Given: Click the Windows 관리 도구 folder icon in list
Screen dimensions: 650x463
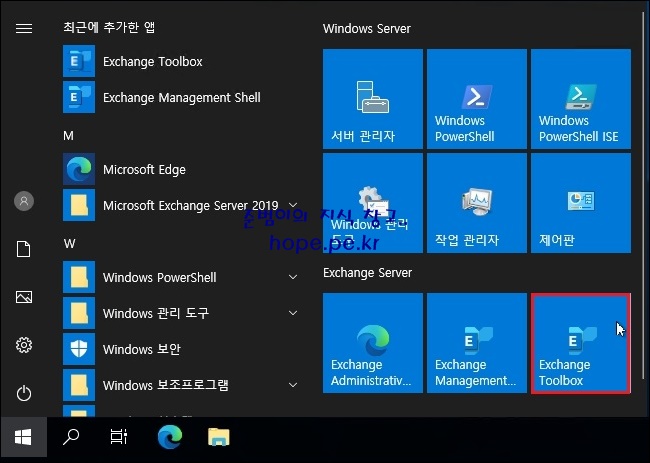Looking at the screenshot, I should [79, 313].
